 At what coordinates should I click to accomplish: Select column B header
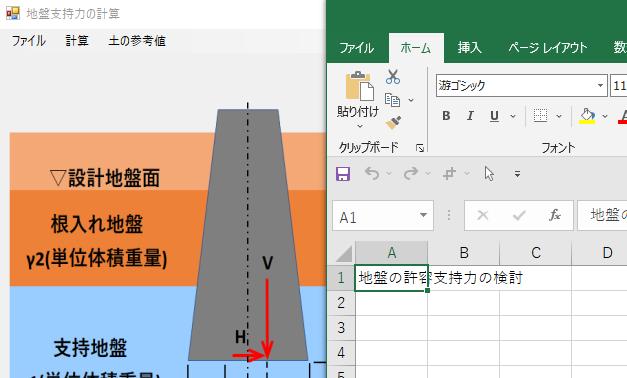(x=463, y=253)
